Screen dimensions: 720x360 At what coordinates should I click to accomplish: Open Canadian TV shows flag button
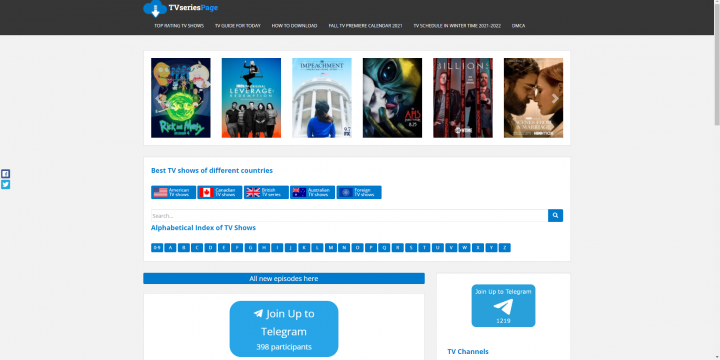point(219,192)
